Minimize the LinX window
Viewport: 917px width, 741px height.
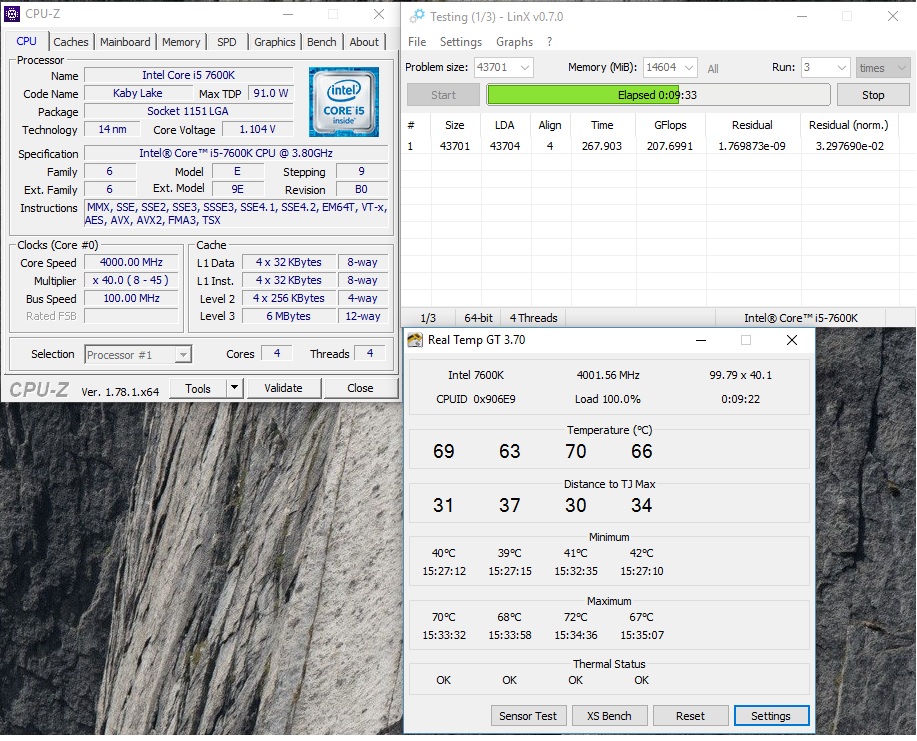tap(802, 16)
